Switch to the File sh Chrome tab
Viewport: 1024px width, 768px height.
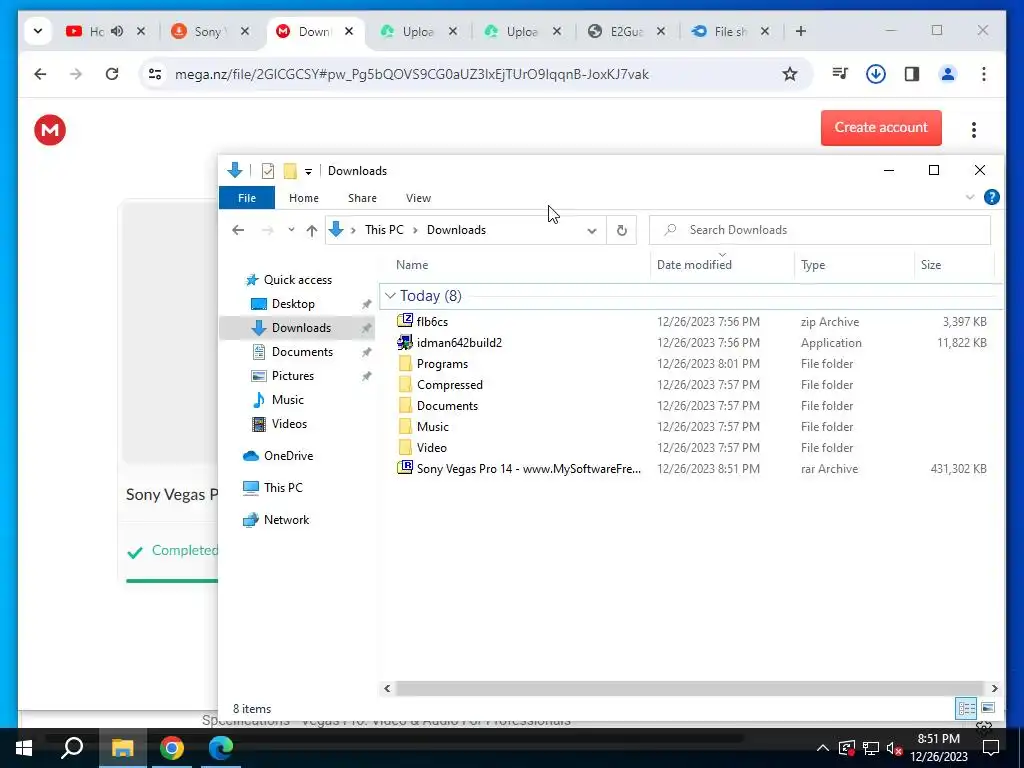(x=729, y=31)
